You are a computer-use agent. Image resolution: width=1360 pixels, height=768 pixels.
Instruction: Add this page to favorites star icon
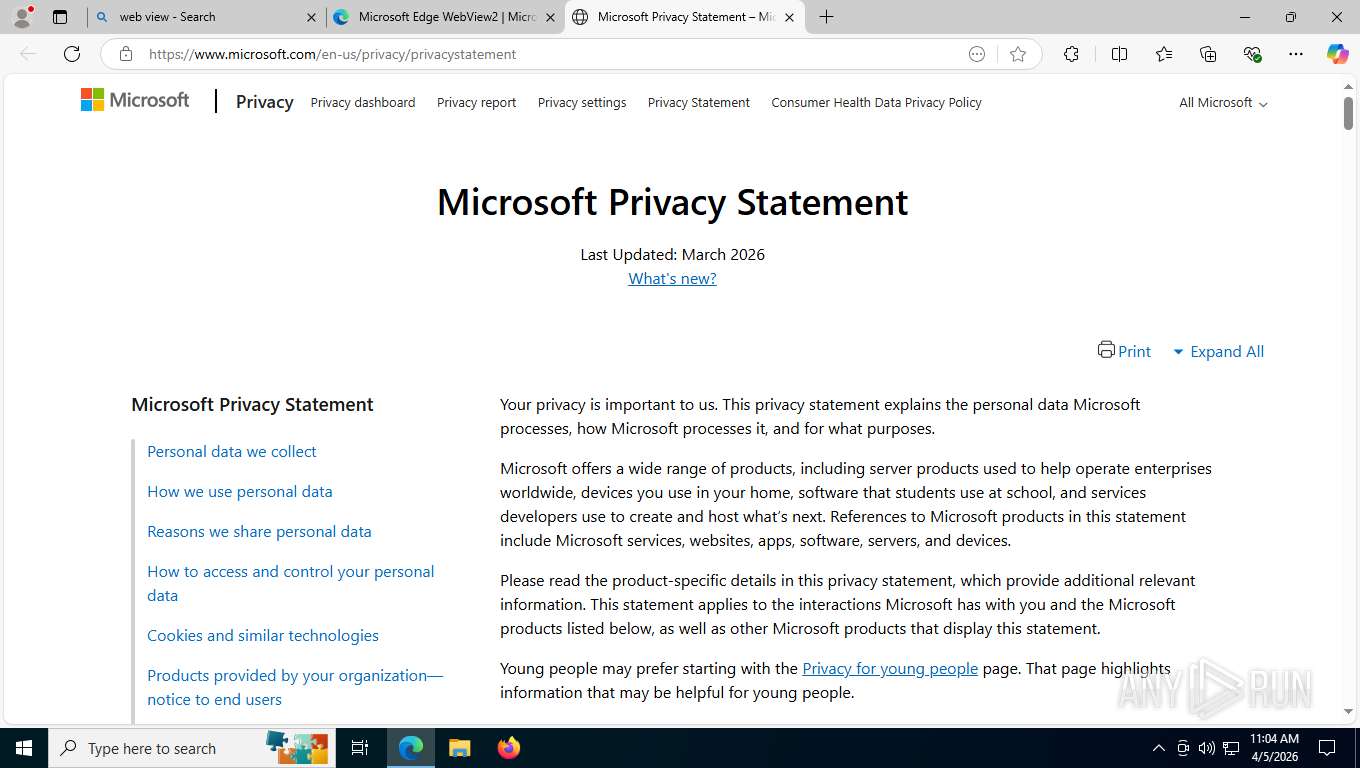(1018, 54)
